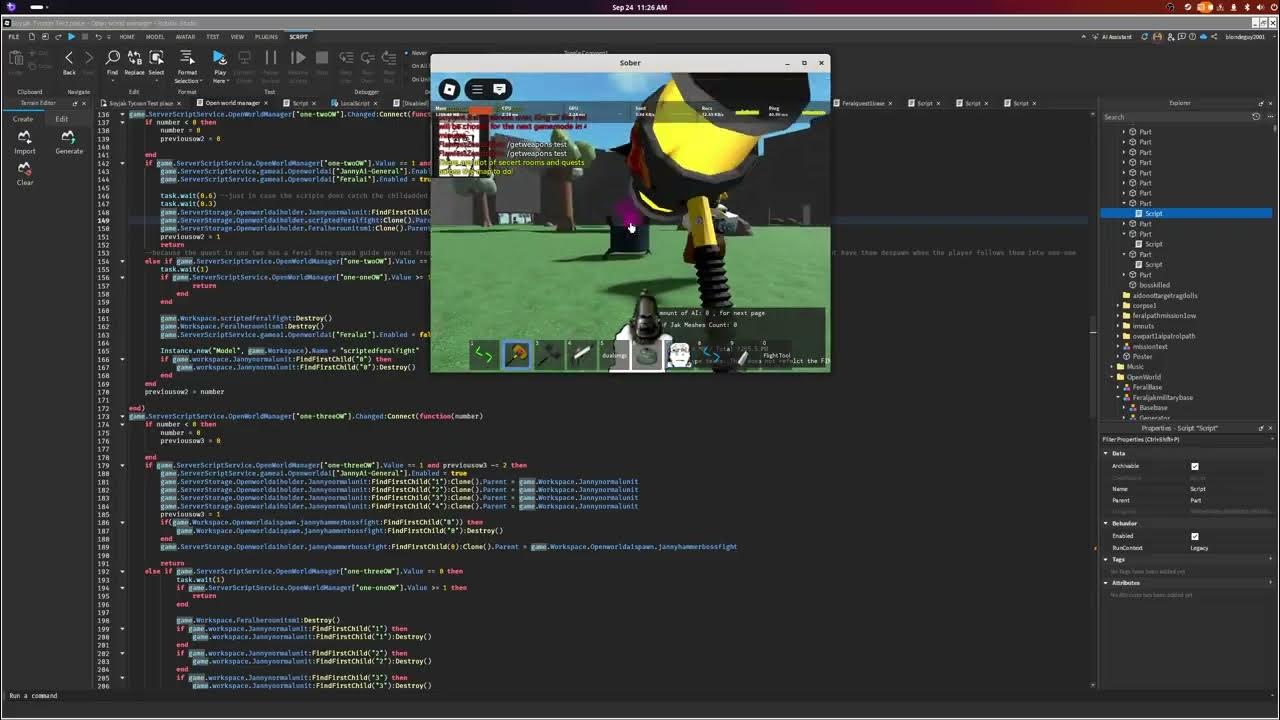Click the new file icon in the quick access bar
This screenshot has height=720, width=1280.
[x=32, y=37]
